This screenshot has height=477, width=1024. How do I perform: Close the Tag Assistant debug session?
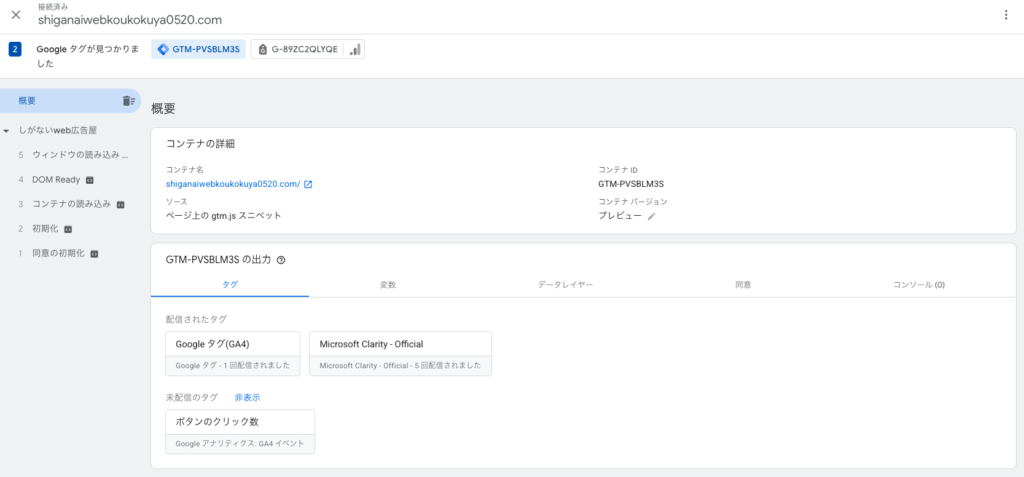[x=16, y=15]
